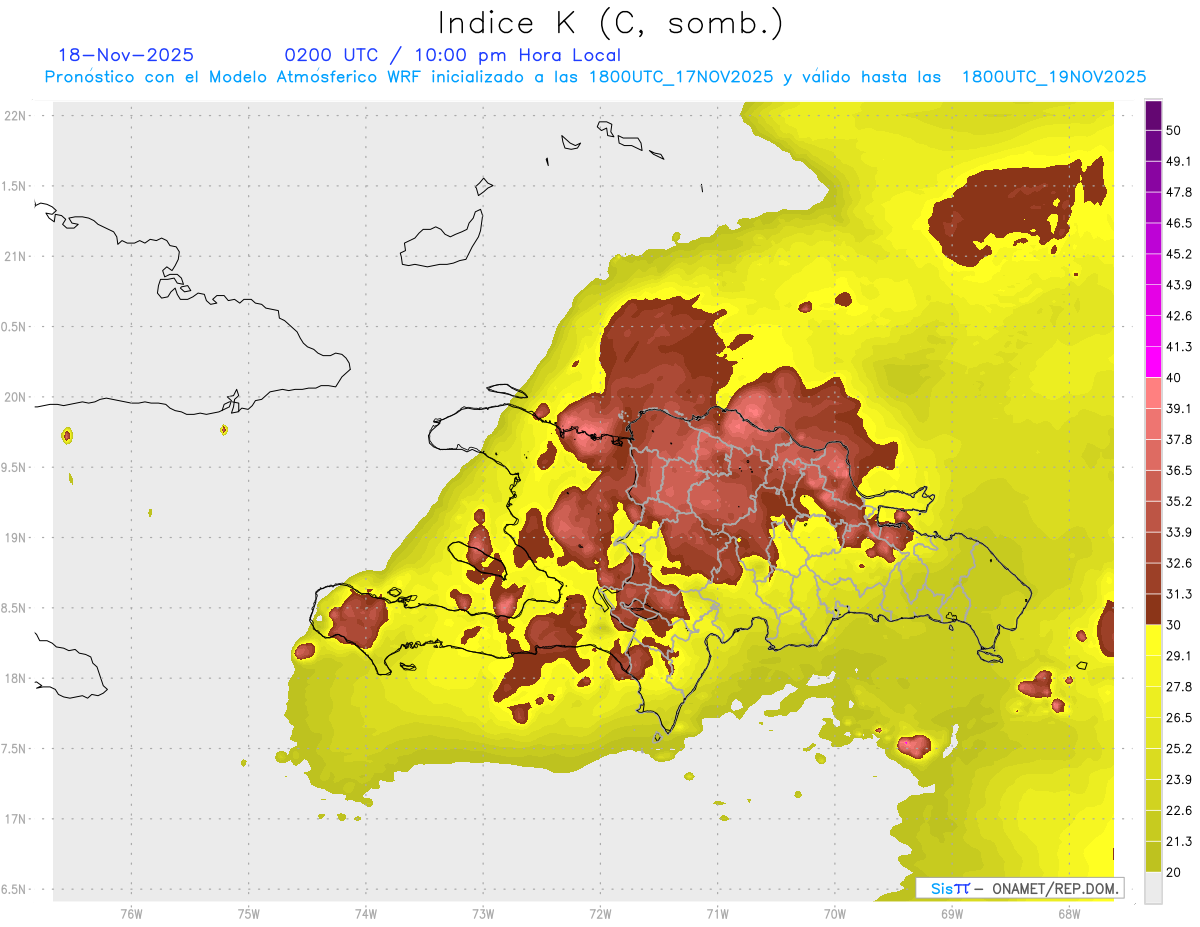1200x927 pixels.
Task: Pick the bright magenta swatch just above 40
Action: click(x=1153, y=362)
